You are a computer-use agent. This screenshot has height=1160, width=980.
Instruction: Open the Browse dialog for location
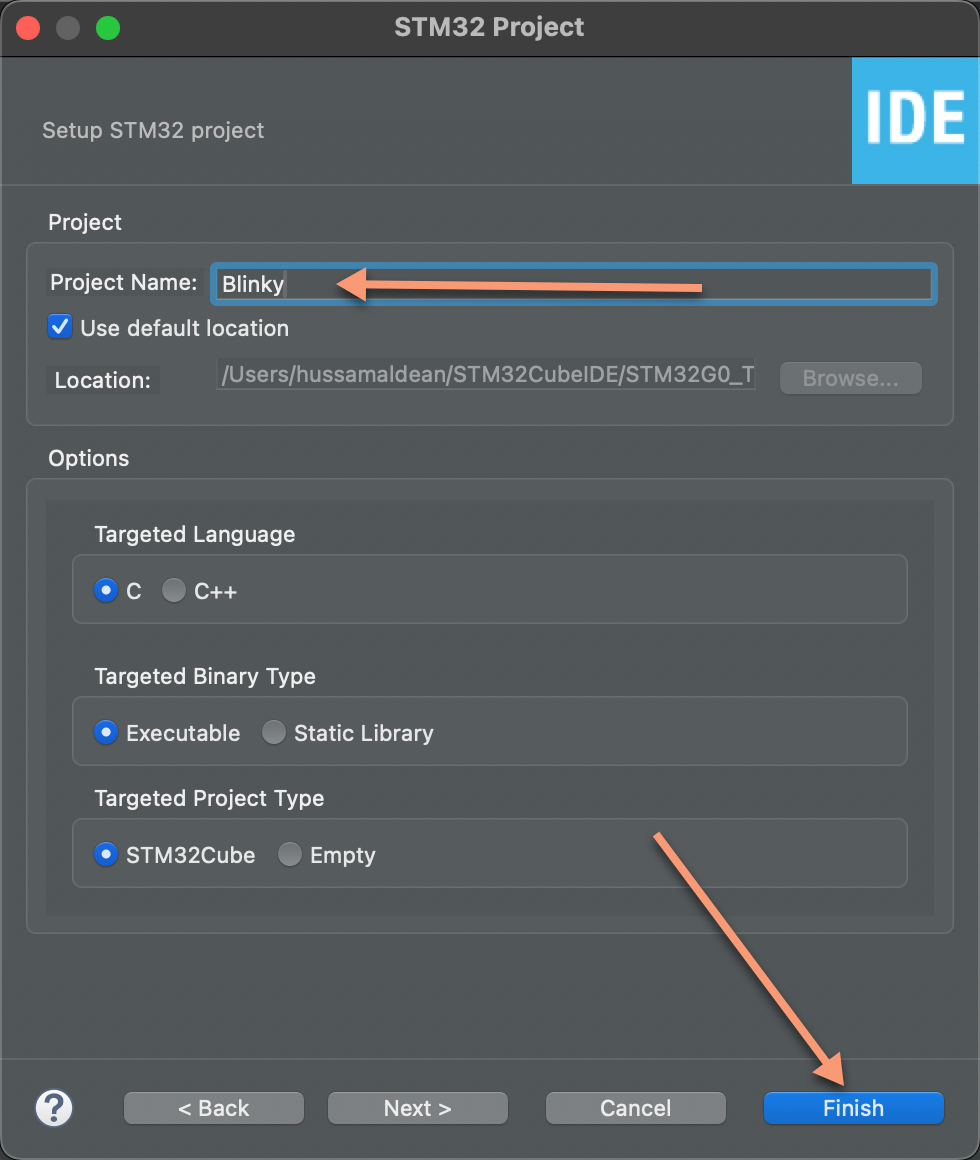click(x=850, y=378)
